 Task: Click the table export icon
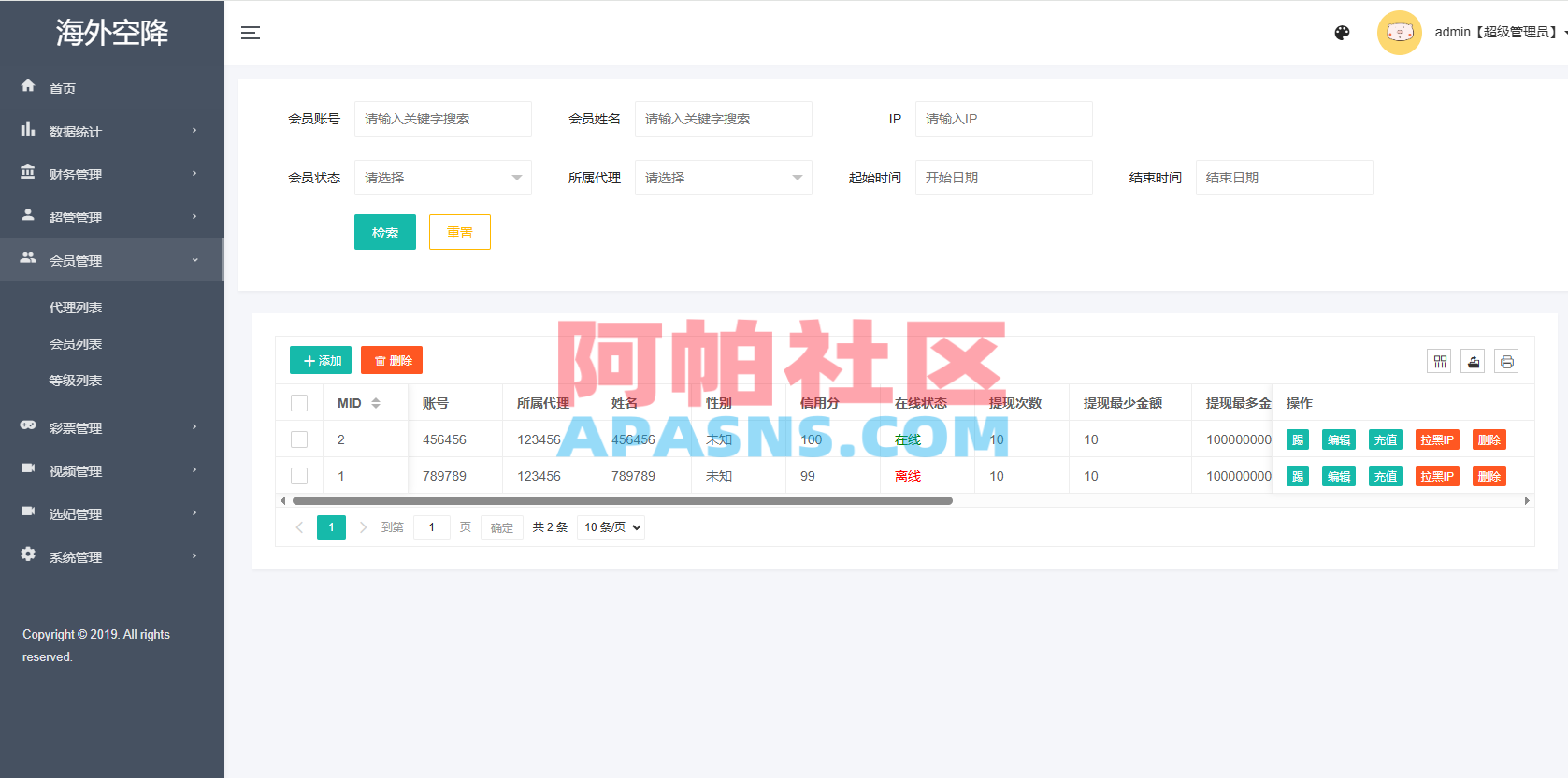[x=1474, y=361]
